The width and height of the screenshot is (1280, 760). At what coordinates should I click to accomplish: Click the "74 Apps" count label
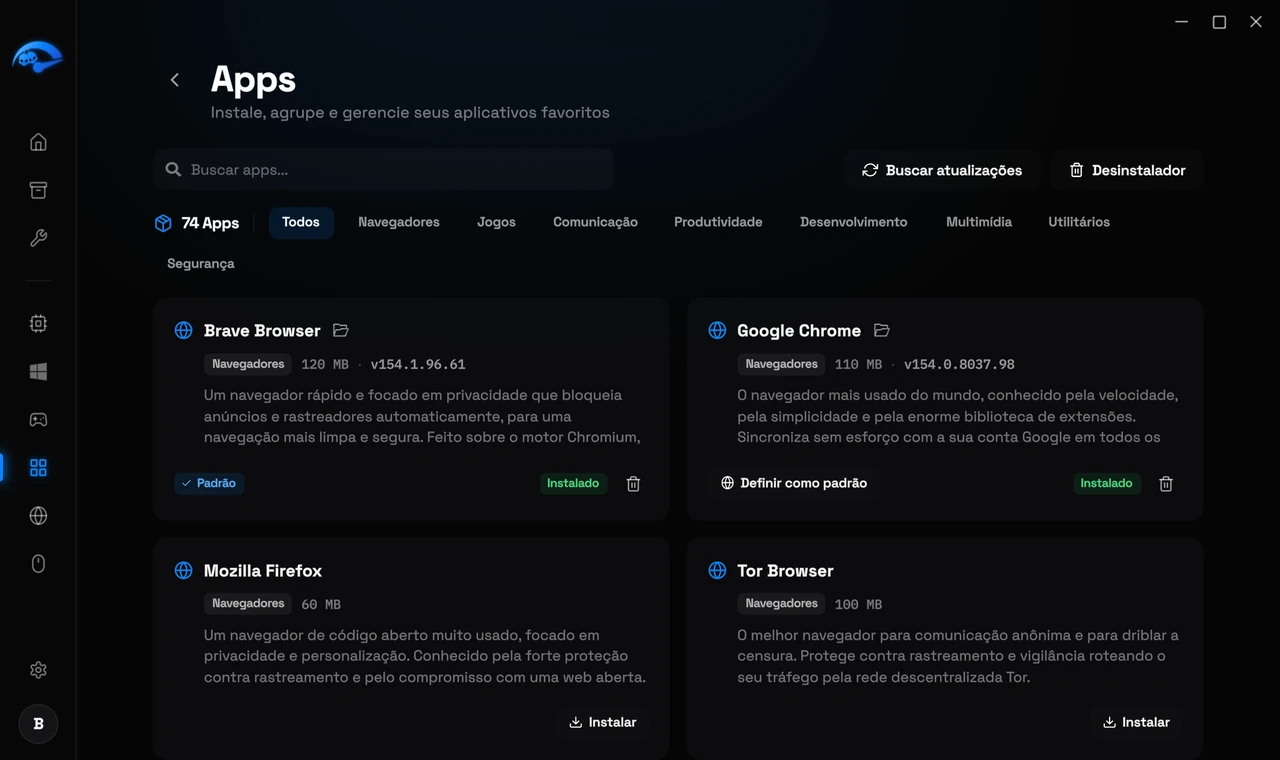(210, 223)
